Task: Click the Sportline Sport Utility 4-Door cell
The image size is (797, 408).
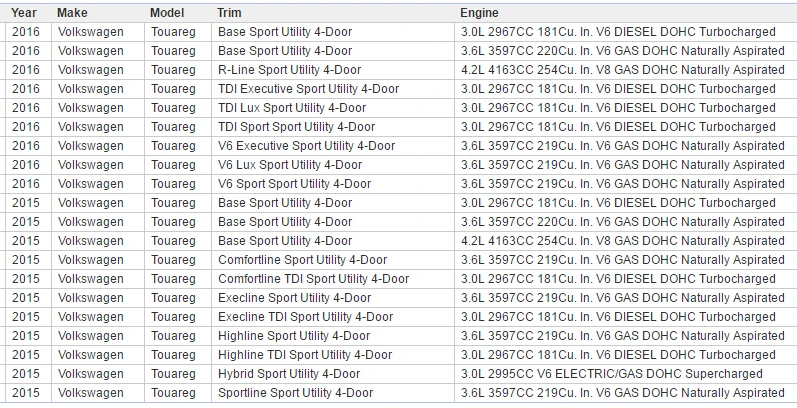Action: click(333, 393)
